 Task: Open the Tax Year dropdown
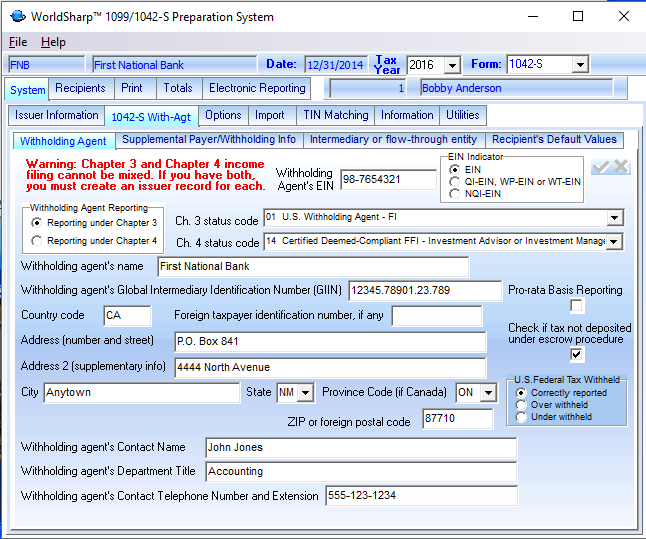[451, 65]
